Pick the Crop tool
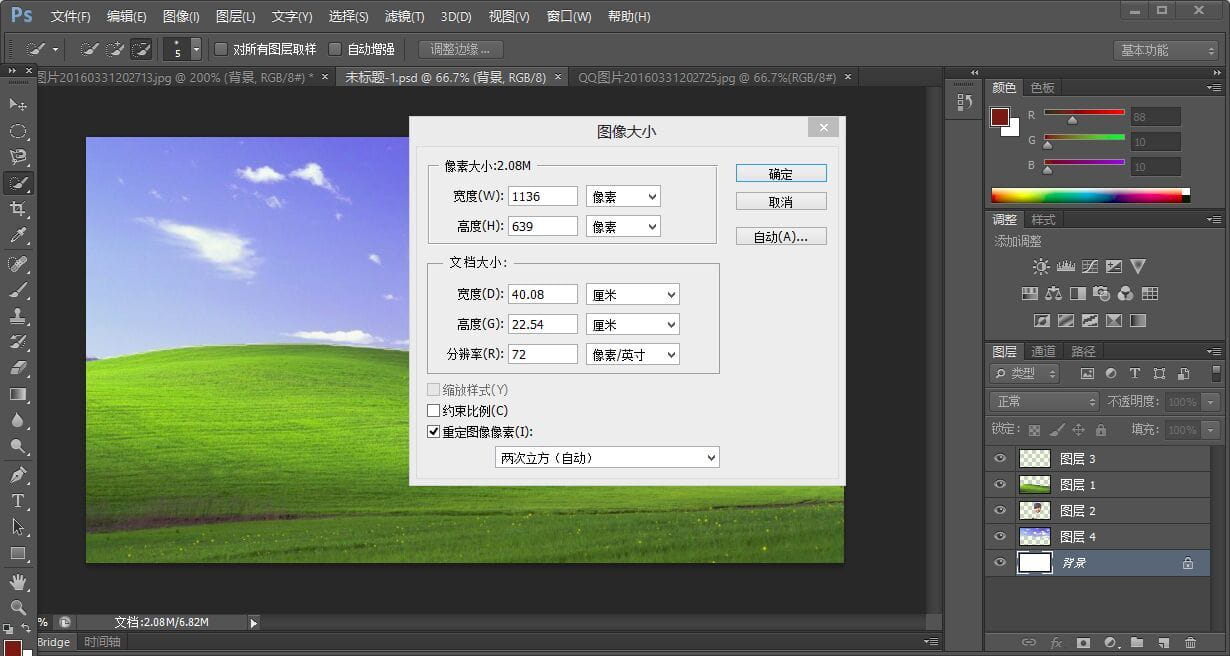 18,209
